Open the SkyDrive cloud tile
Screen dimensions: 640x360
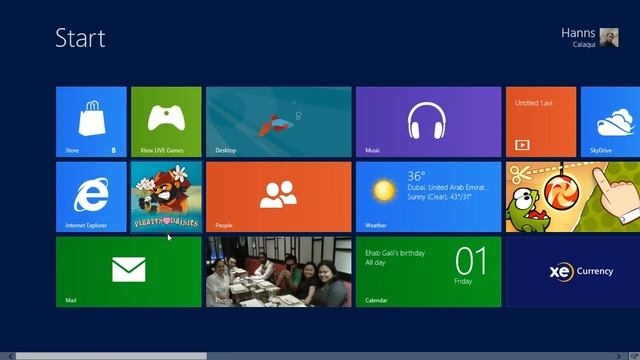[610, 122]
